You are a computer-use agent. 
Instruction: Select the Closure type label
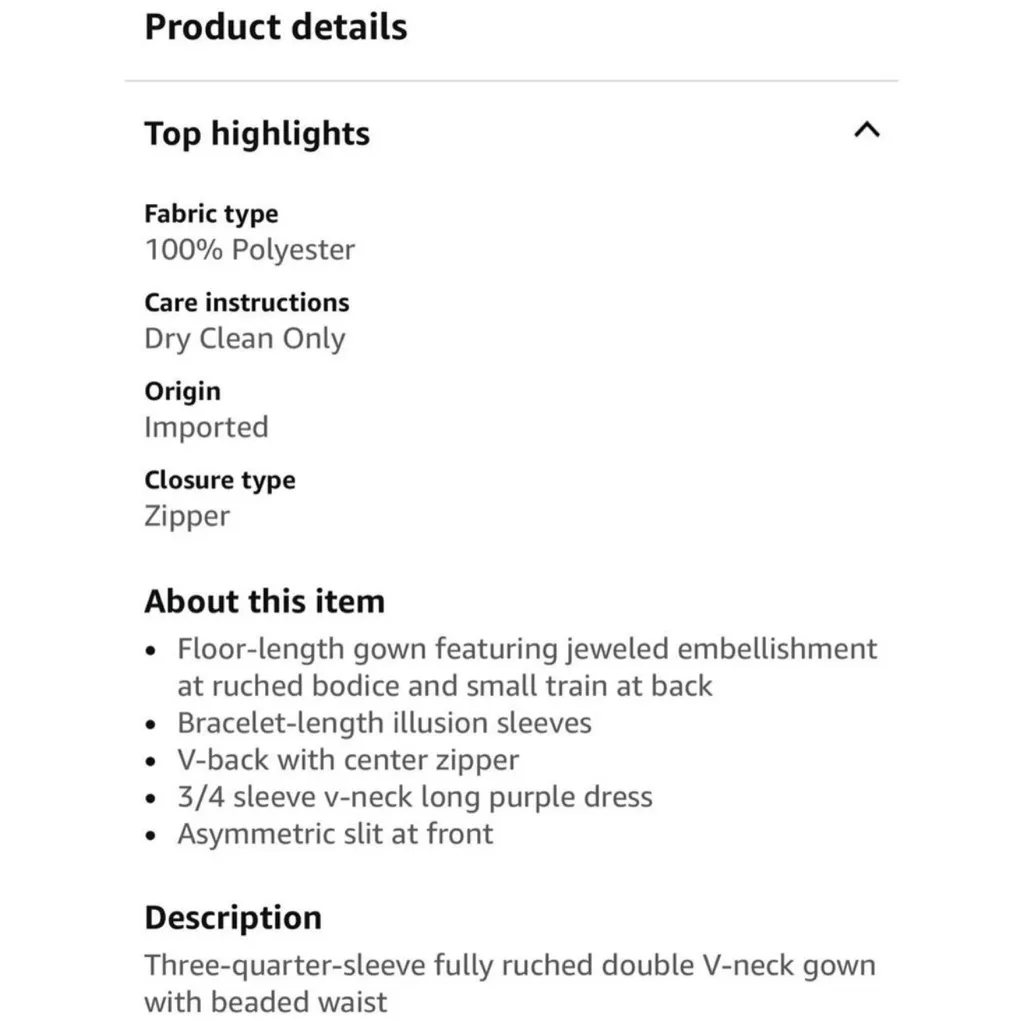point(220,480)
